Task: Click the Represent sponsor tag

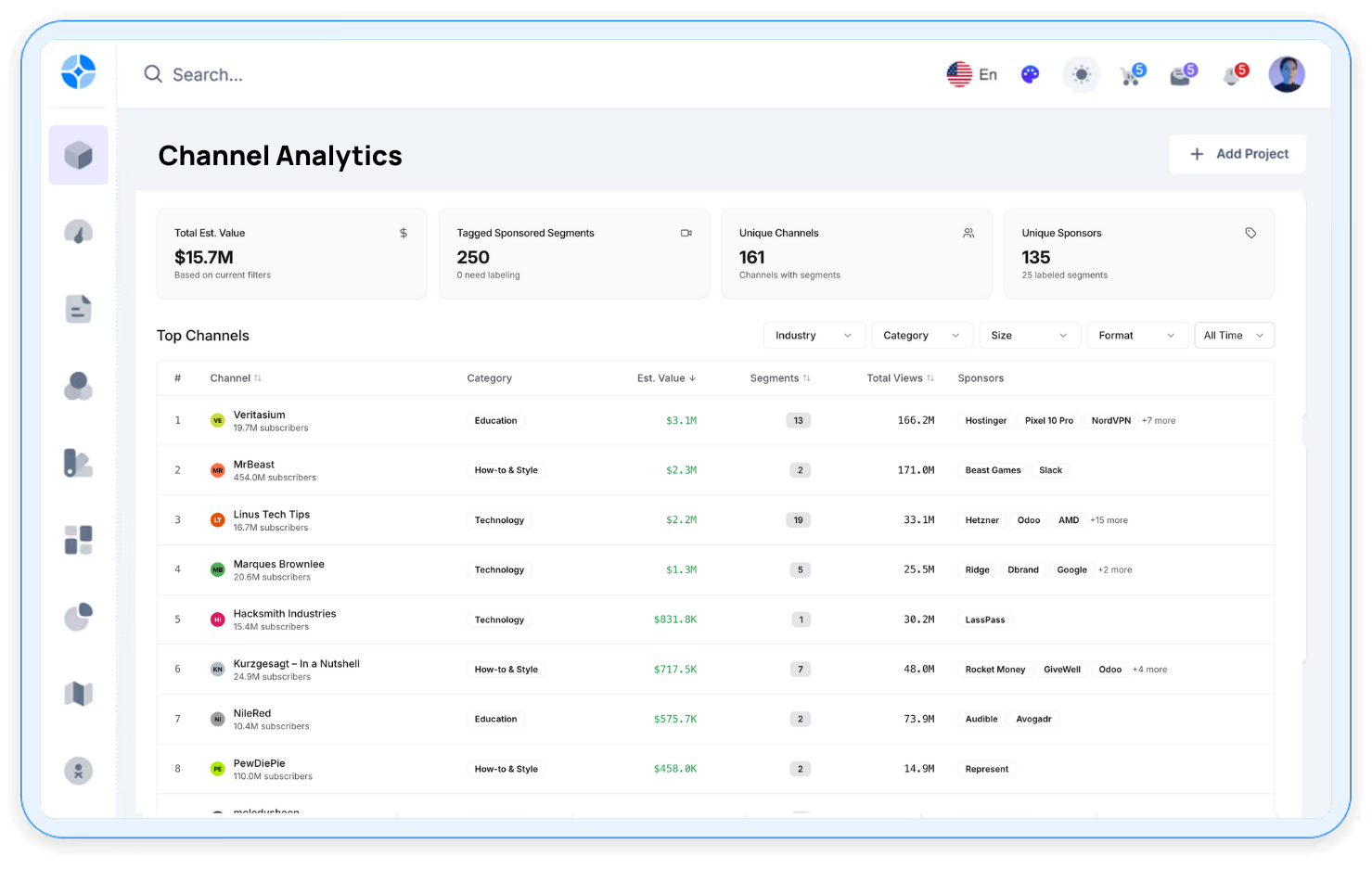Action: [986, 769]
